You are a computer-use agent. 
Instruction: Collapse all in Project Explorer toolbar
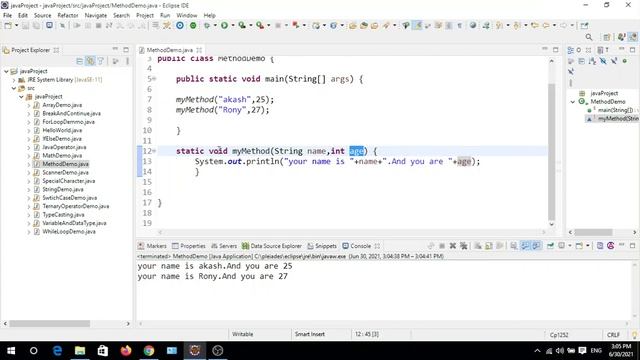pos(79,61)
